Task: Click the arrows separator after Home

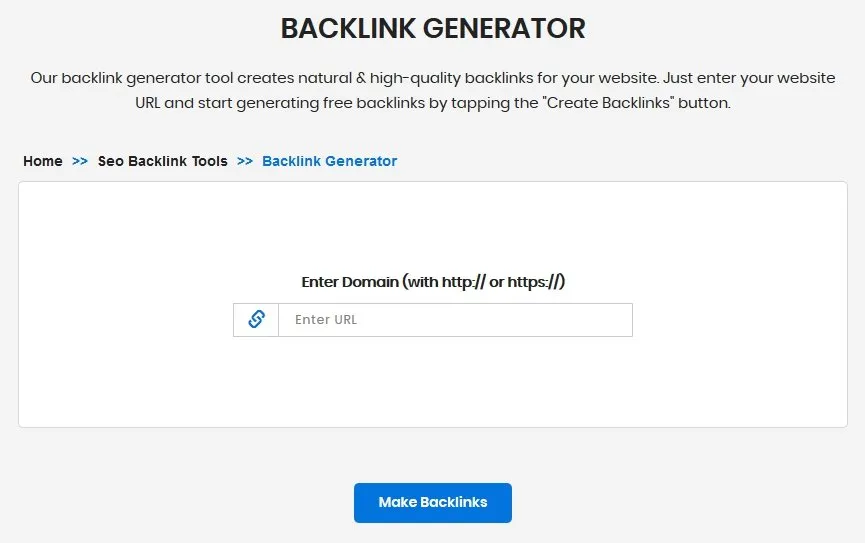Action: point(80,161)
